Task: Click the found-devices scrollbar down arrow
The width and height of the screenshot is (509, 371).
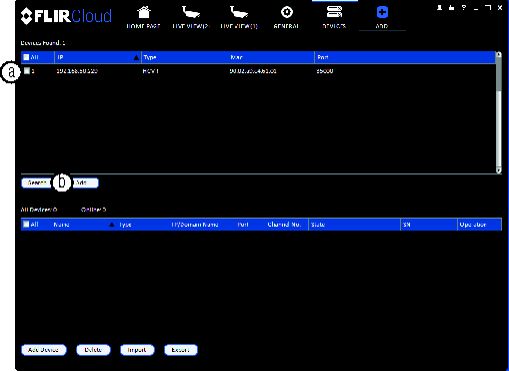Action: (x=499, y=170)
